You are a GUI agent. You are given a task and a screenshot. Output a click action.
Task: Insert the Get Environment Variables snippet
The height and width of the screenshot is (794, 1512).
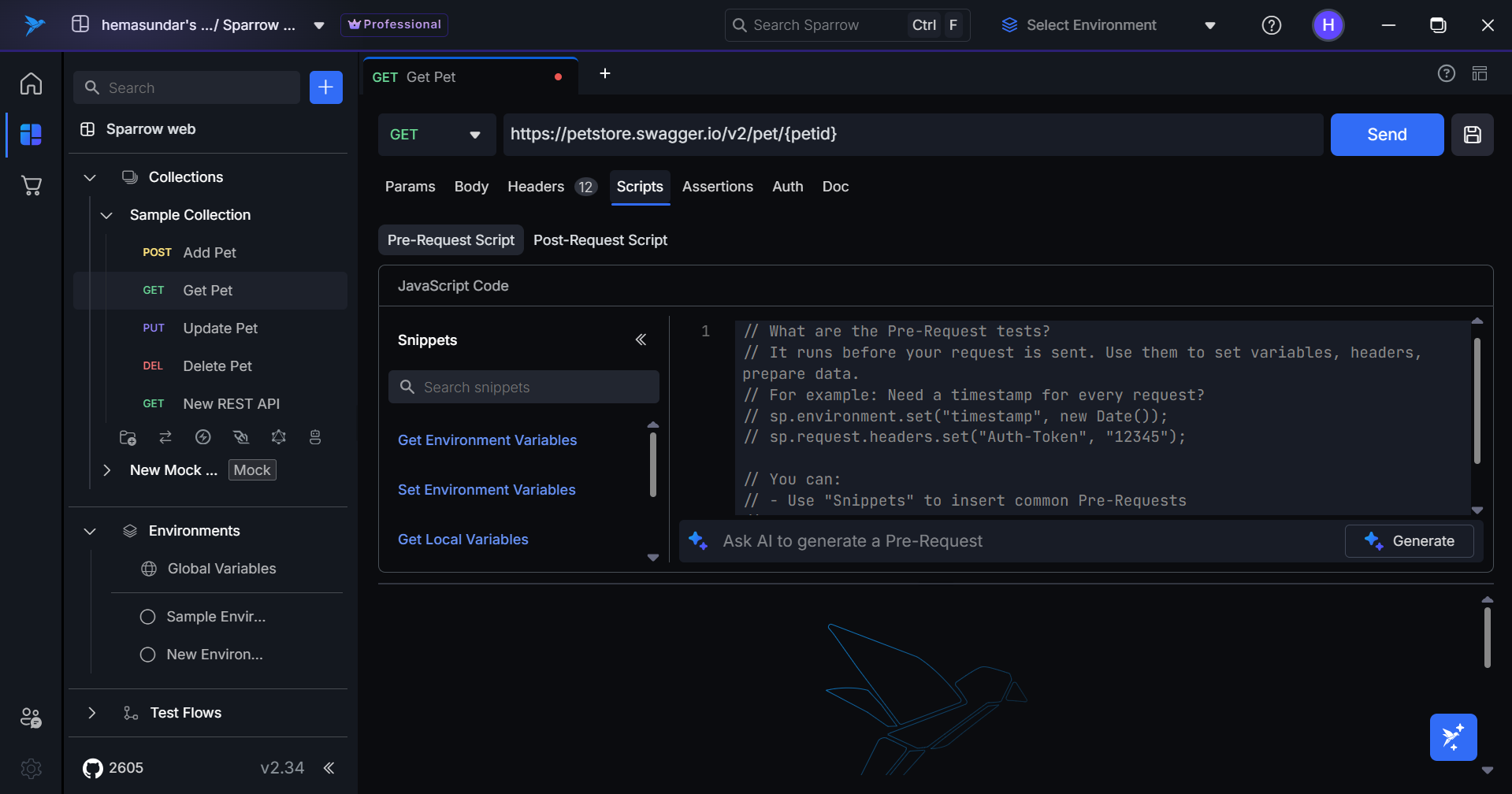[487, 440]
